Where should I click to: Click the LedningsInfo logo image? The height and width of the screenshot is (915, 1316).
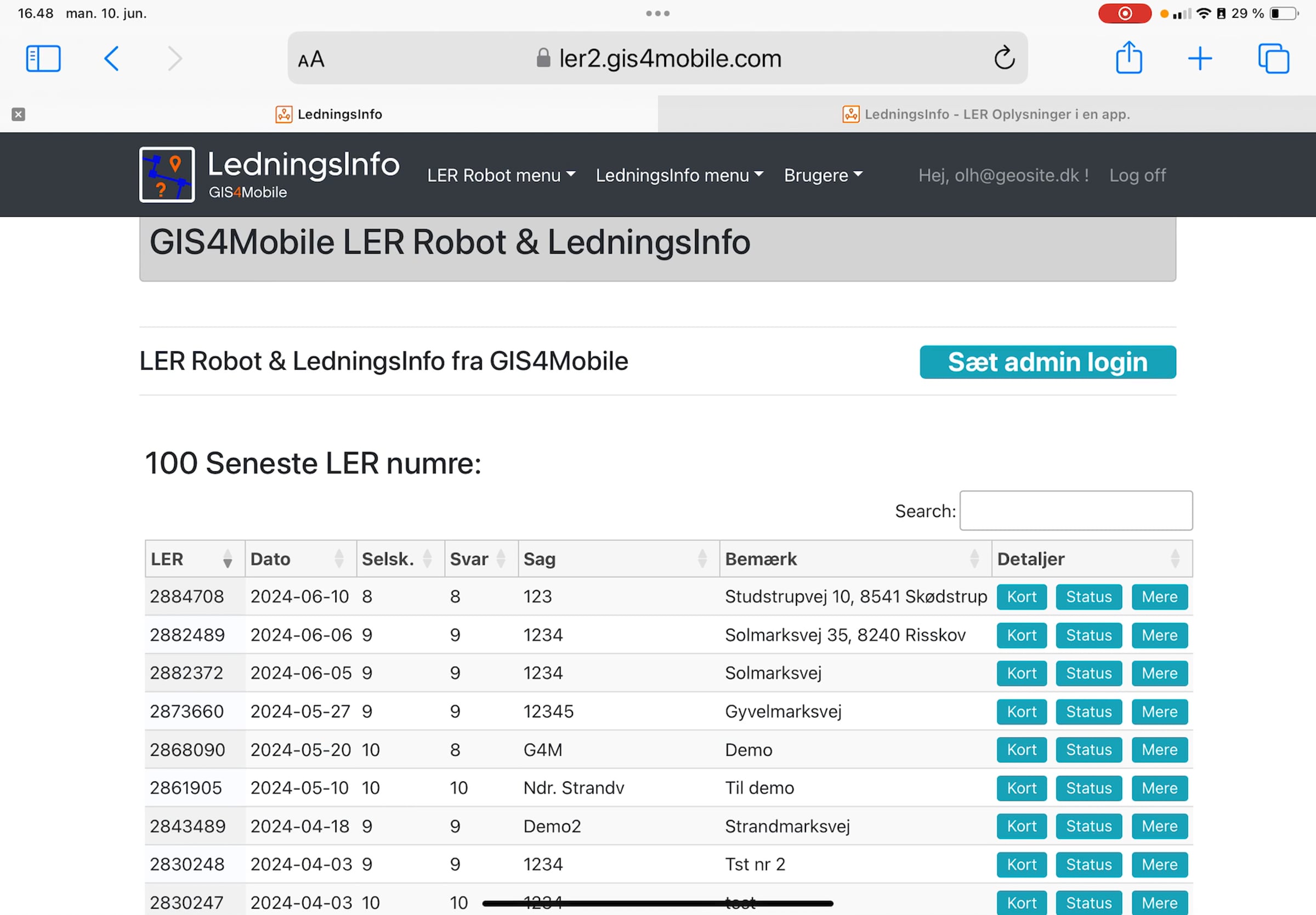pyautogui.click(x=167, y=175)
